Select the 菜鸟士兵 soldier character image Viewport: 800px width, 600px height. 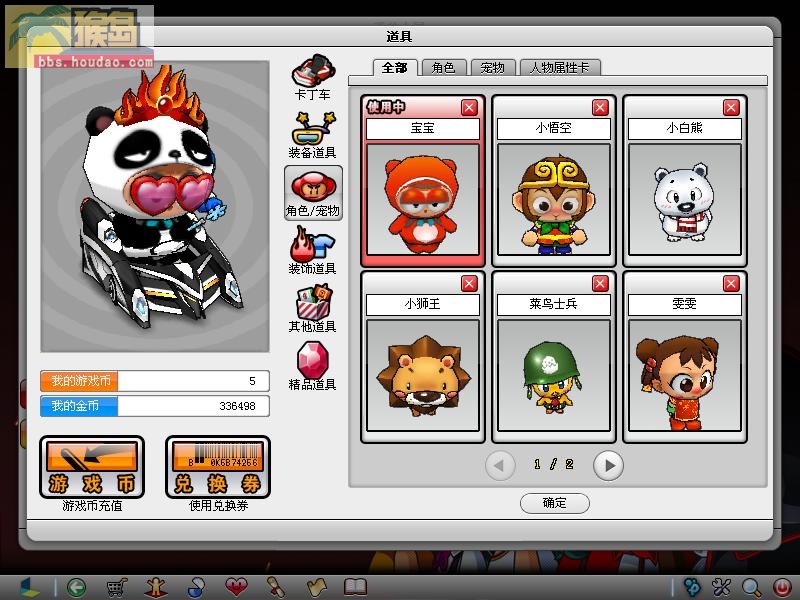[x=554, y=376]
